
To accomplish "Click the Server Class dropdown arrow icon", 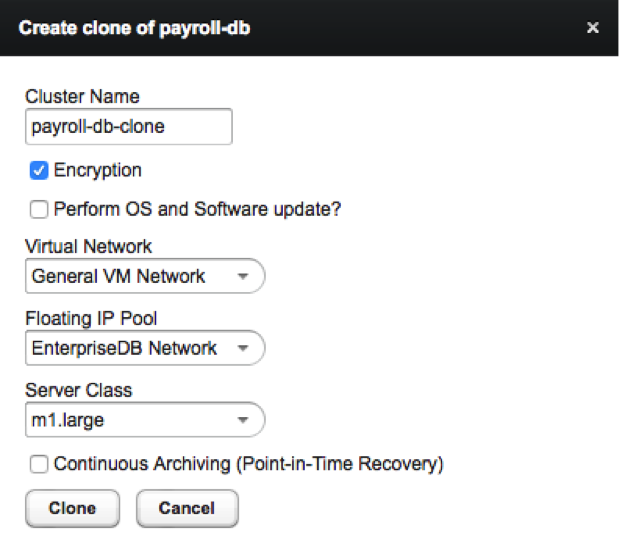I will click(x=243, y=421).
